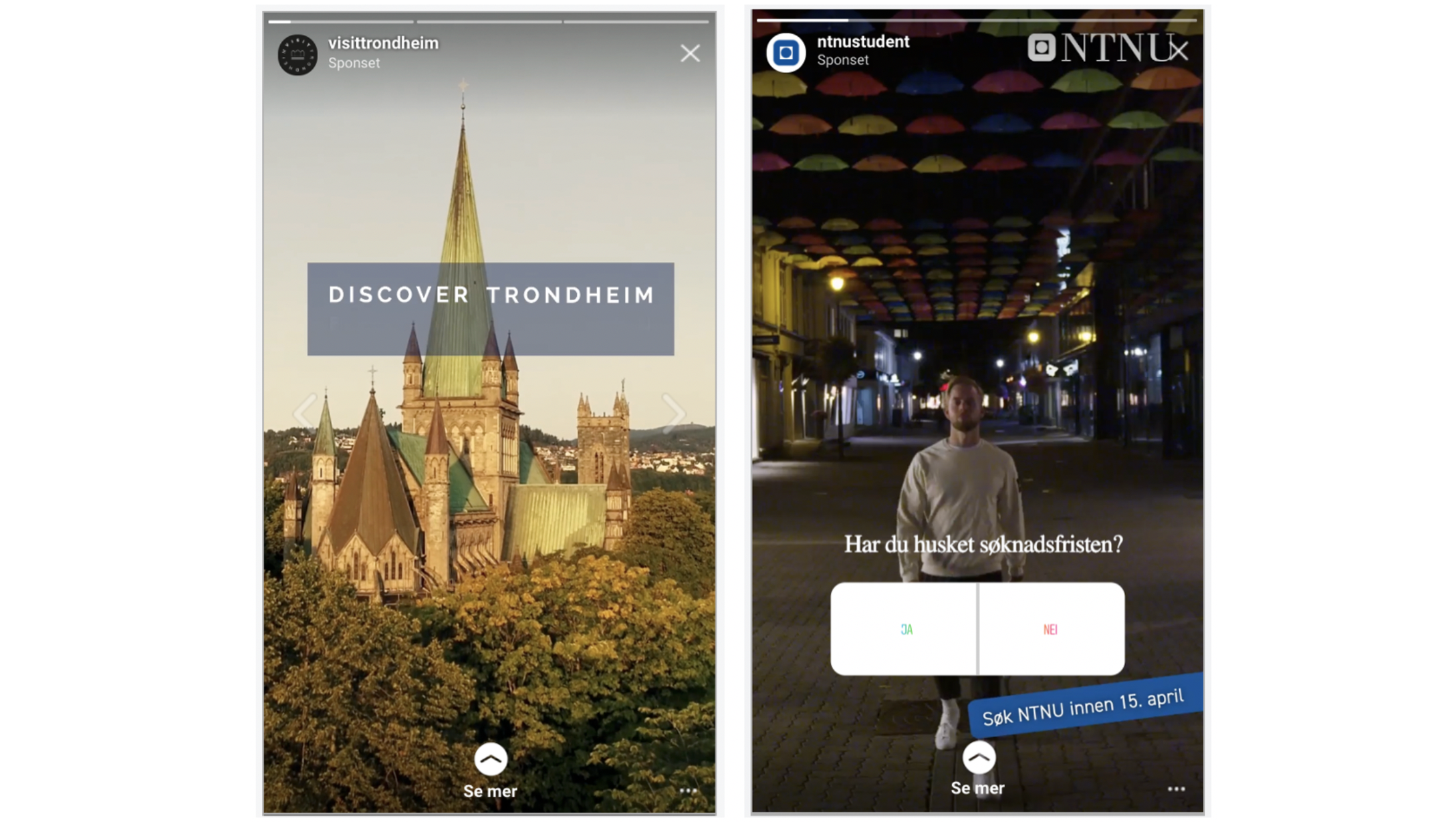Go to next slide in Trondheim story
Screen dimensions: 1456x822
[x=673, y=413]
